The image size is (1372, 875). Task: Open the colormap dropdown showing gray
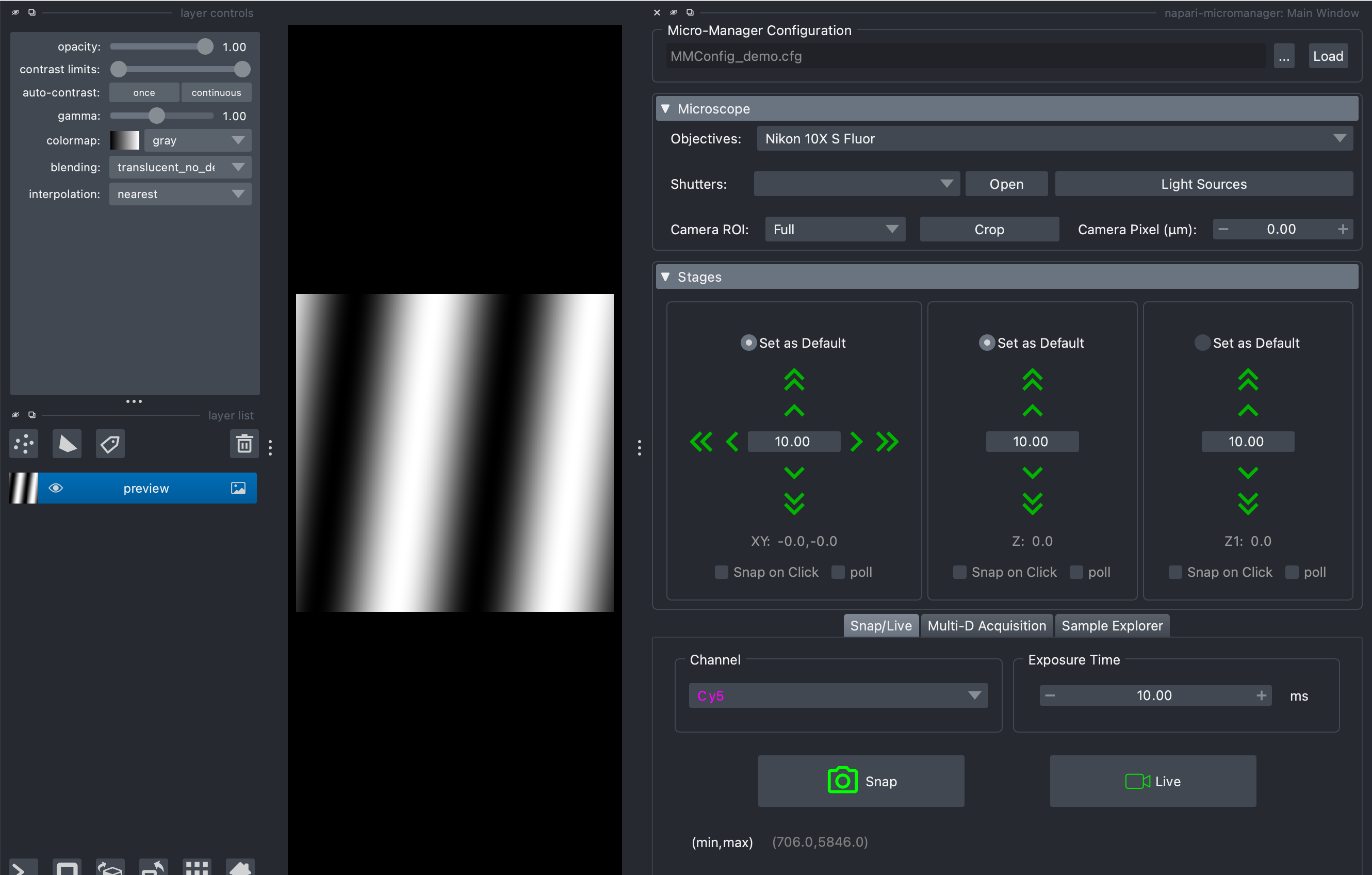[x=197, y=140]
